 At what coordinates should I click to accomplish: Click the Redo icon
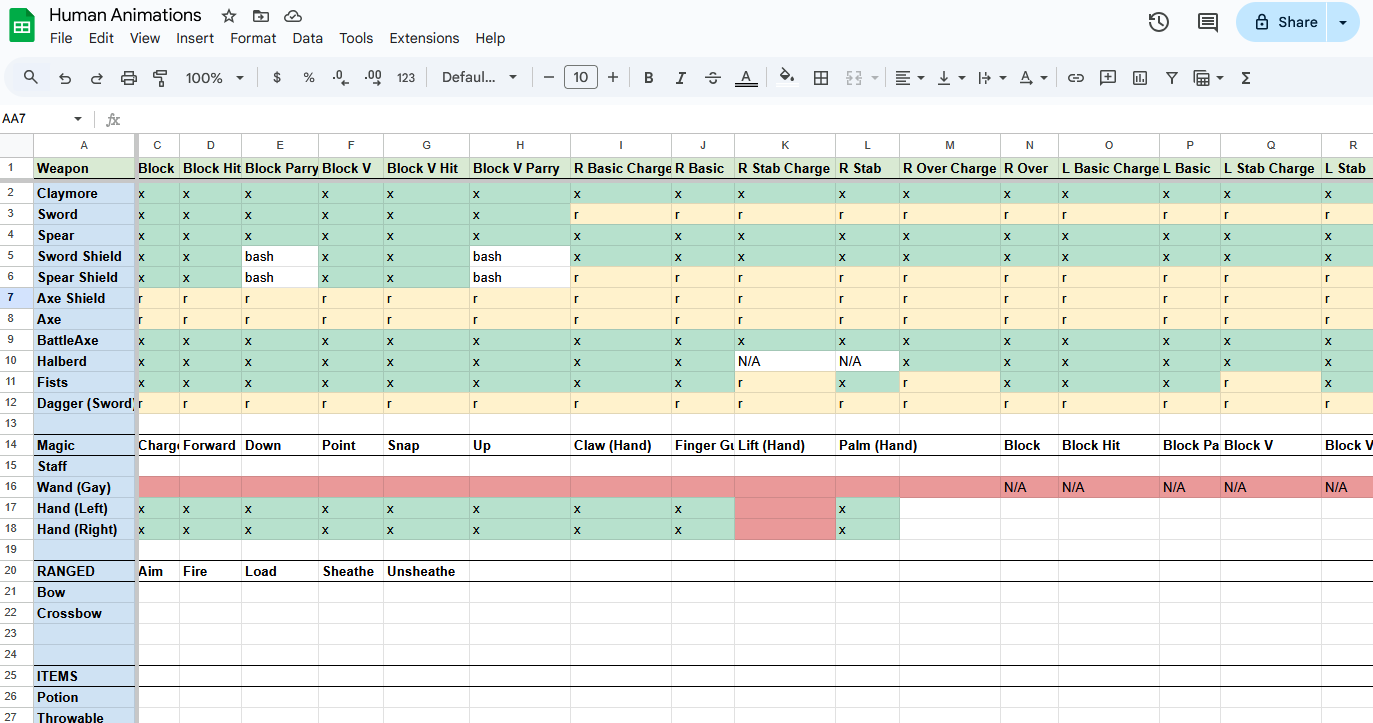tap(97, 77)
